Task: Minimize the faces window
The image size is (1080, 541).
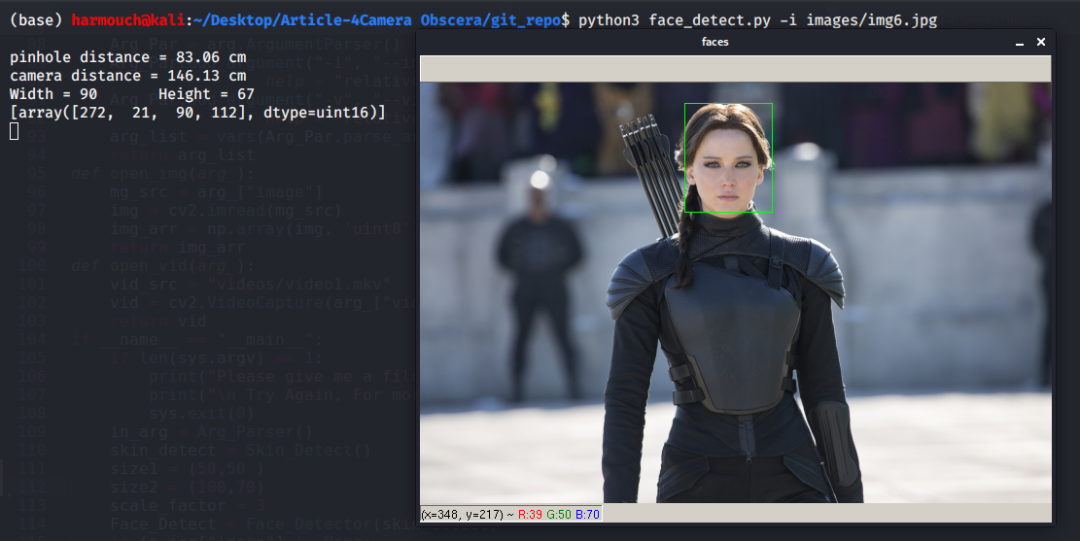Action: pyautogui.click(x=1019, y=43)
